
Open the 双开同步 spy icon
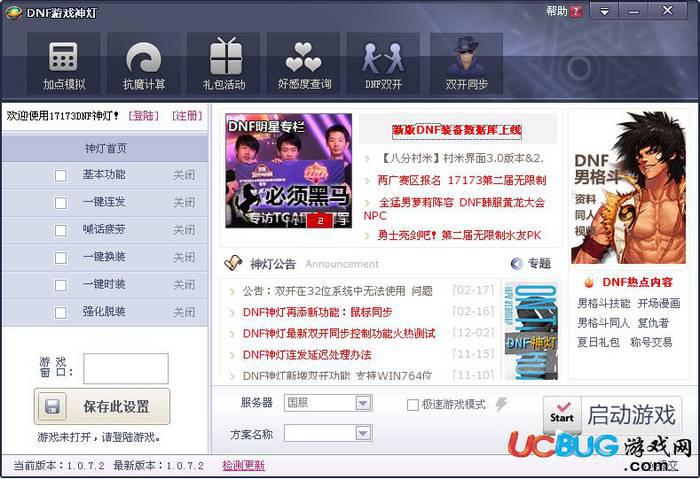[467, 64]
